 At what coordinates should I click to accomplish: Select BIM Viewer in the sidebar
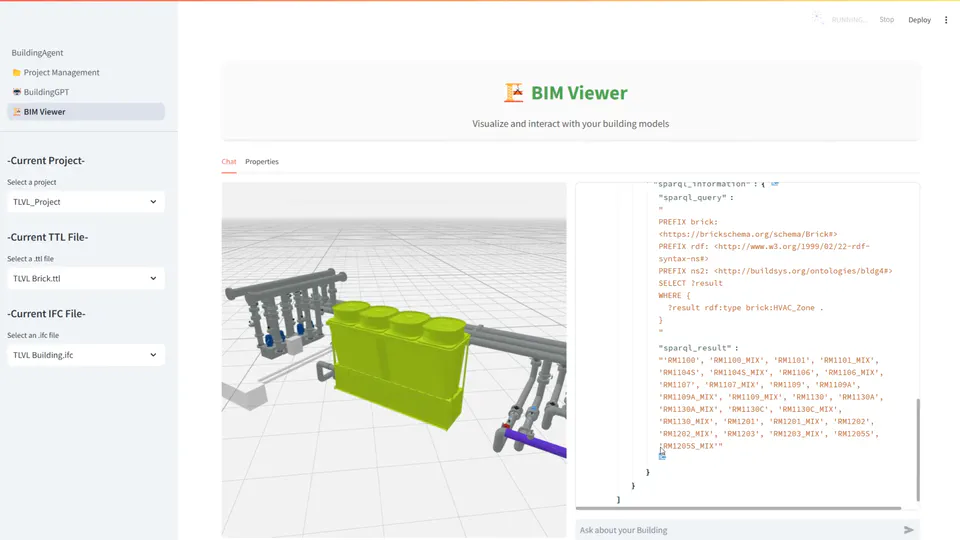pyautogui.click(x=86, y=111)
